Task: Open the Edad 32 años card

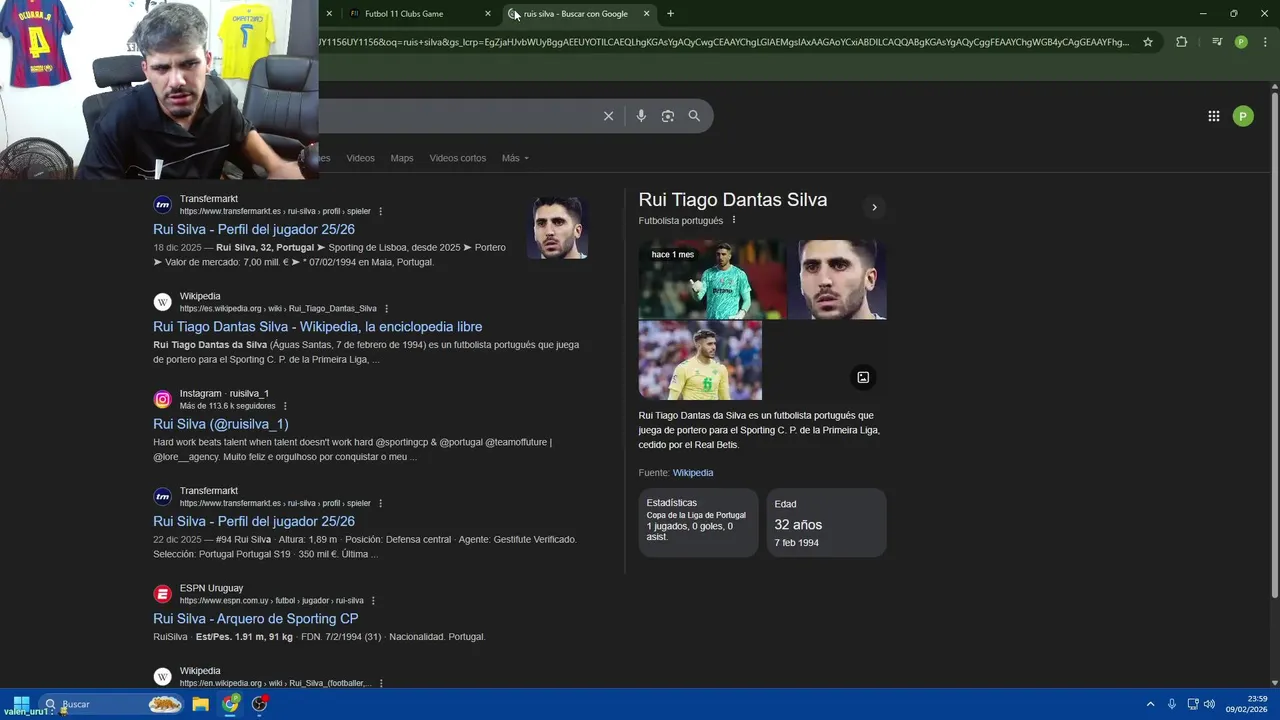Action: [x=826, y=522]
